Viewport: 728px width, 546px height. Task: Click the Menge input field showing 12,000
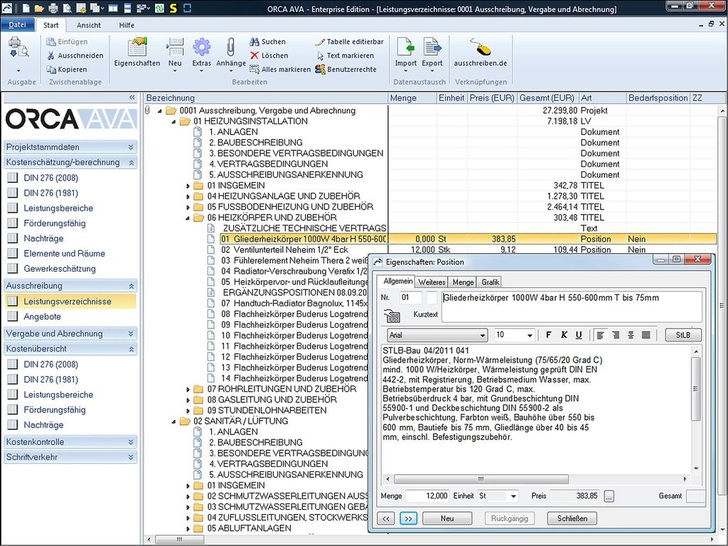(x=427, y=496)
